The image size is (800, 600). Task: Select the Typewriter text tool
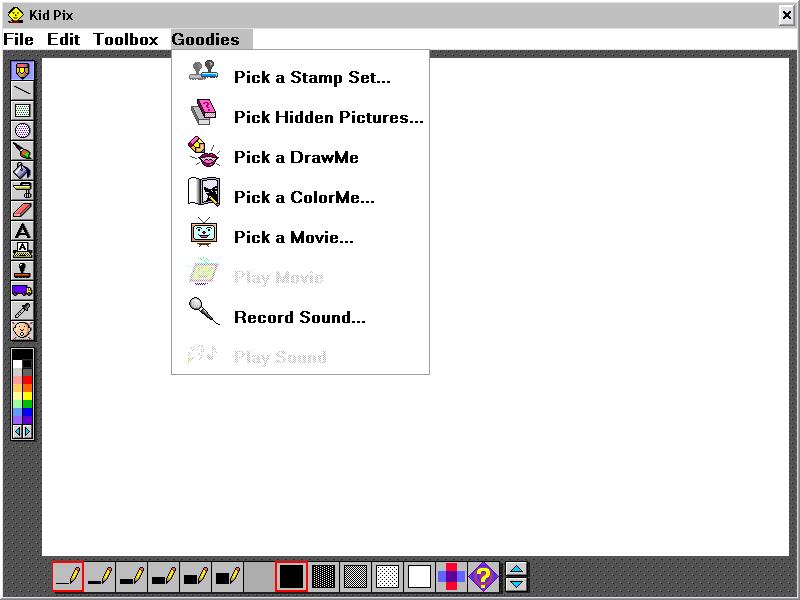click(x=22, y=250)
